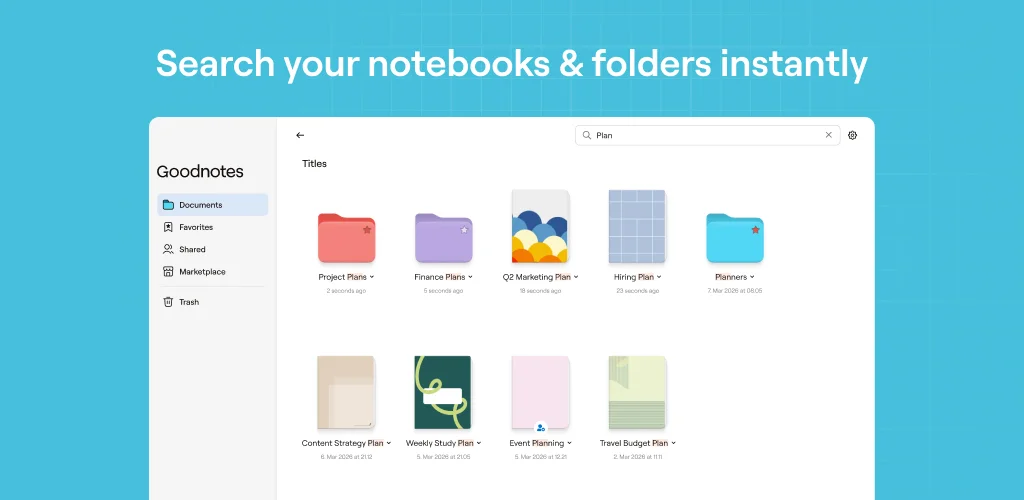
Task: Expand the Content Strategy Plan chevron menu
Action: coord(389,443)
